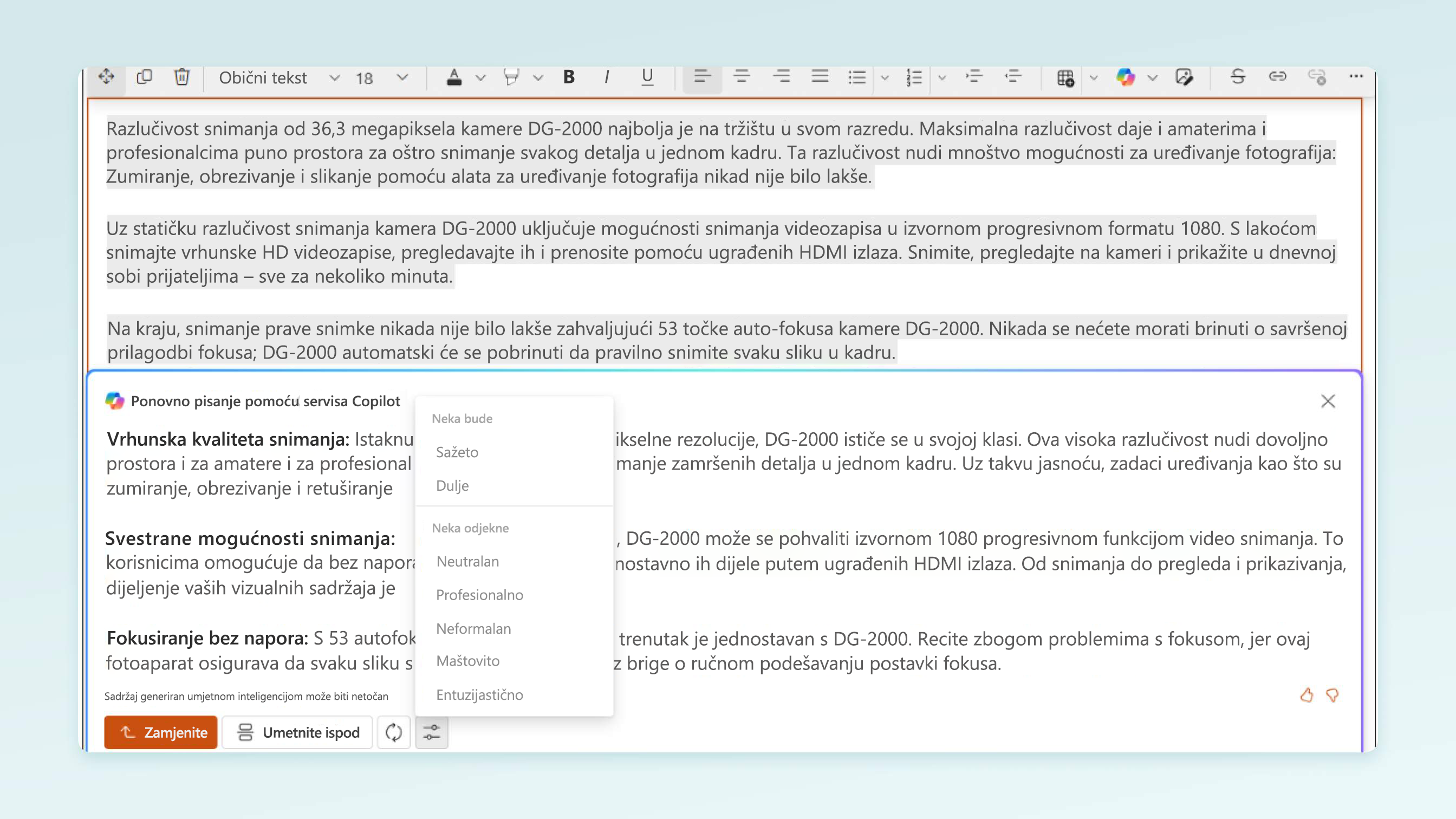Viewport: 1456px width, 819px height.
Task: Click the Copilot logo in rewrite panel
Action: click(x=115, y=401)
